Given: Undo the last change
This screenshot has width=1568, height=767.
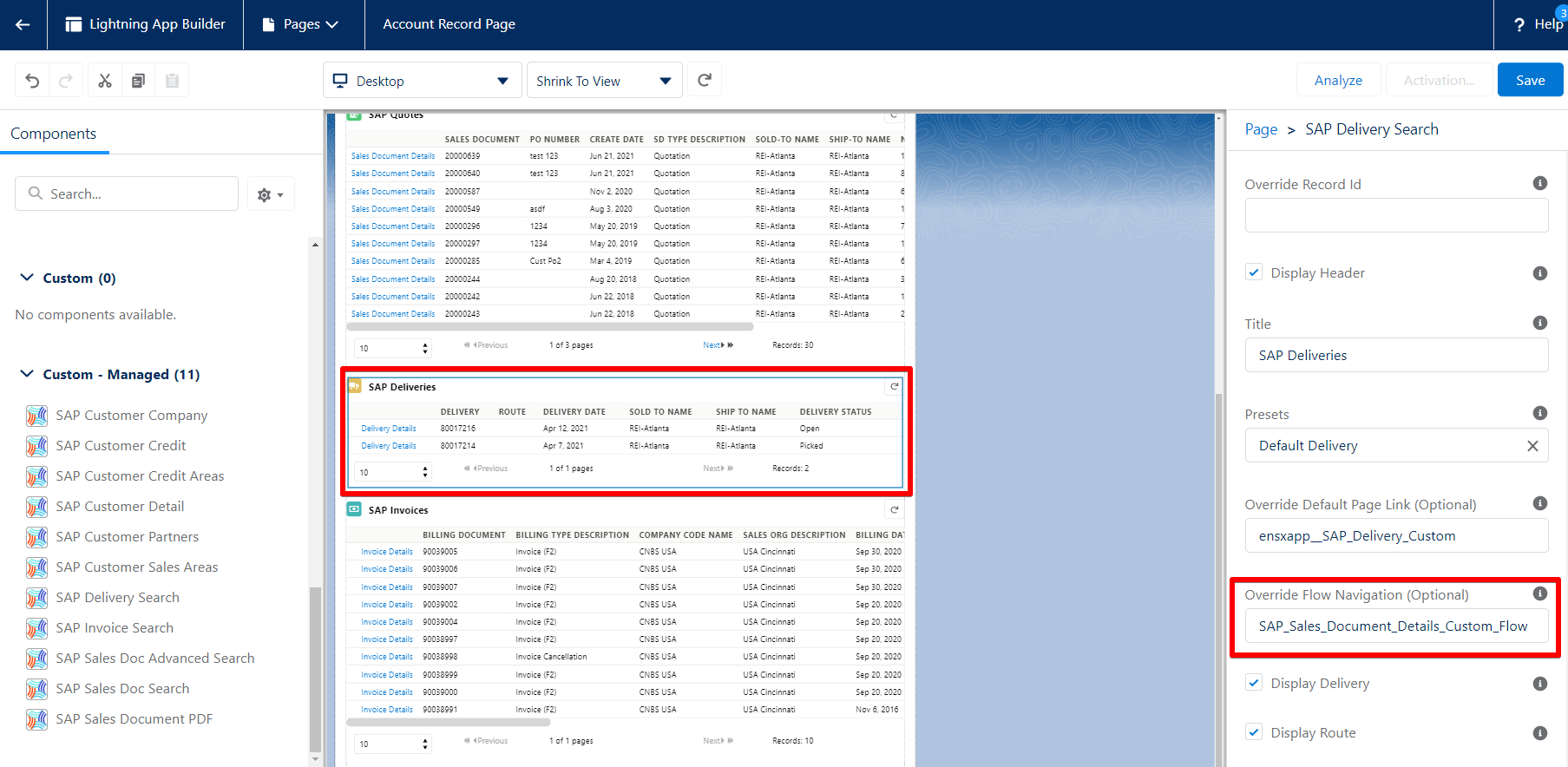Looking at the screenshot, I should pyautogui.click(x=32, y=81).
